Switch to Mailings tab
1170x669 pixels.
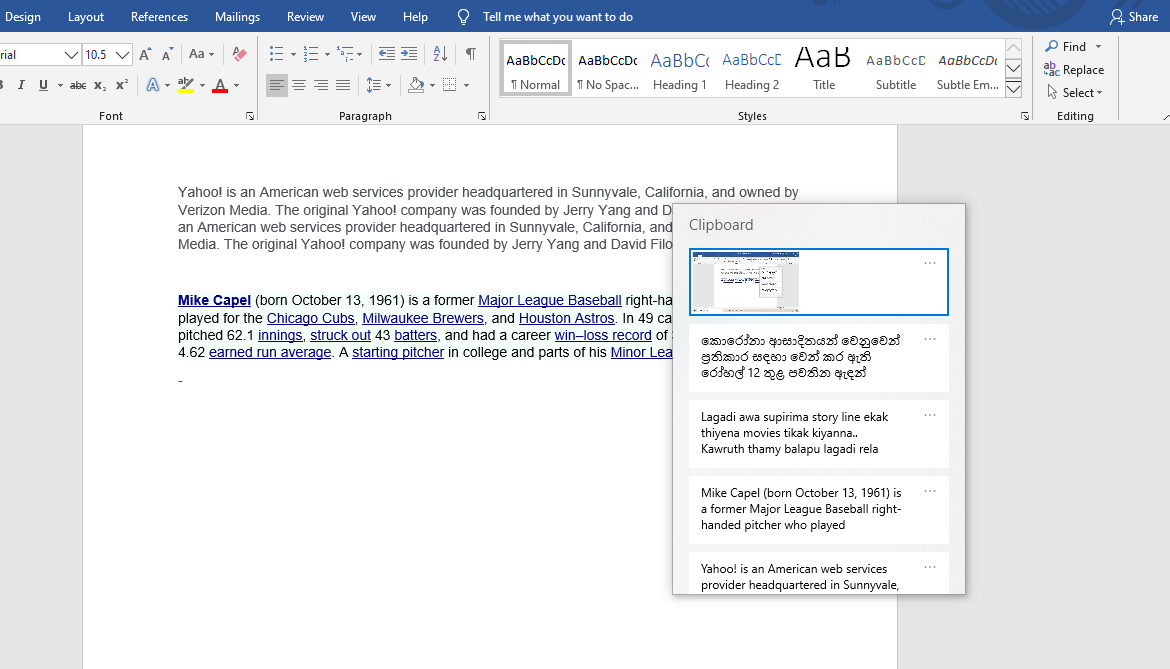(x=237, y=16)
